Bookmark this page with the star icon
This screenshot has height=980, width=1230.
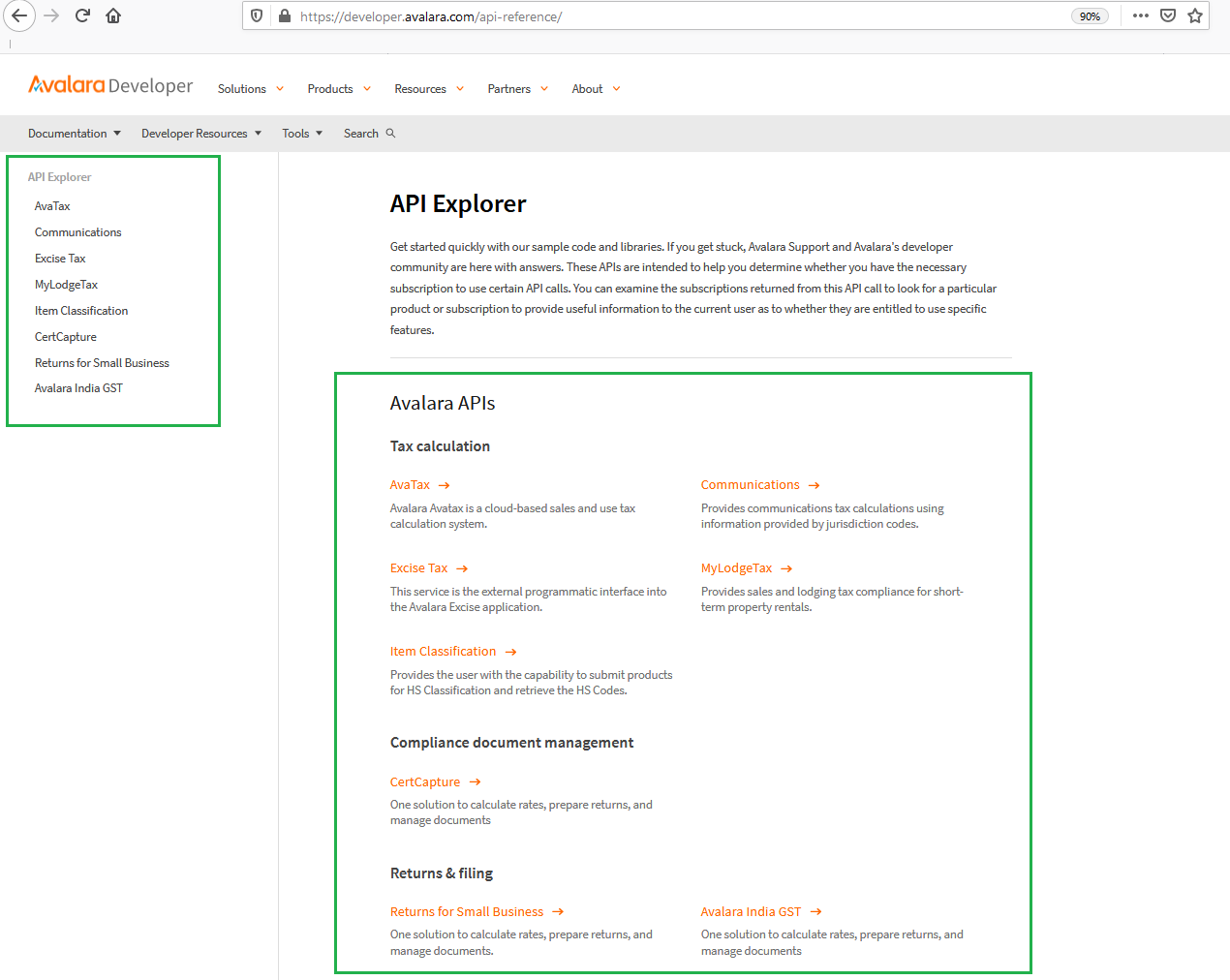tap(1195, 15)
